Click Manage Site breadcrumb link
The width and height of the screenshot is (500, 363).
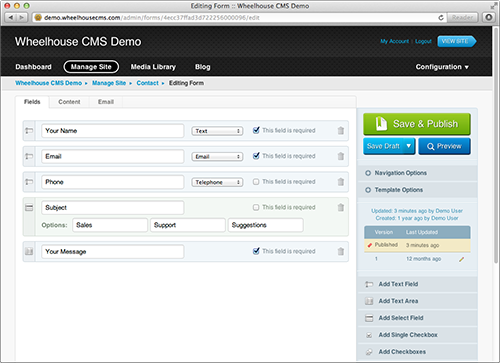(x=109, y=83)
